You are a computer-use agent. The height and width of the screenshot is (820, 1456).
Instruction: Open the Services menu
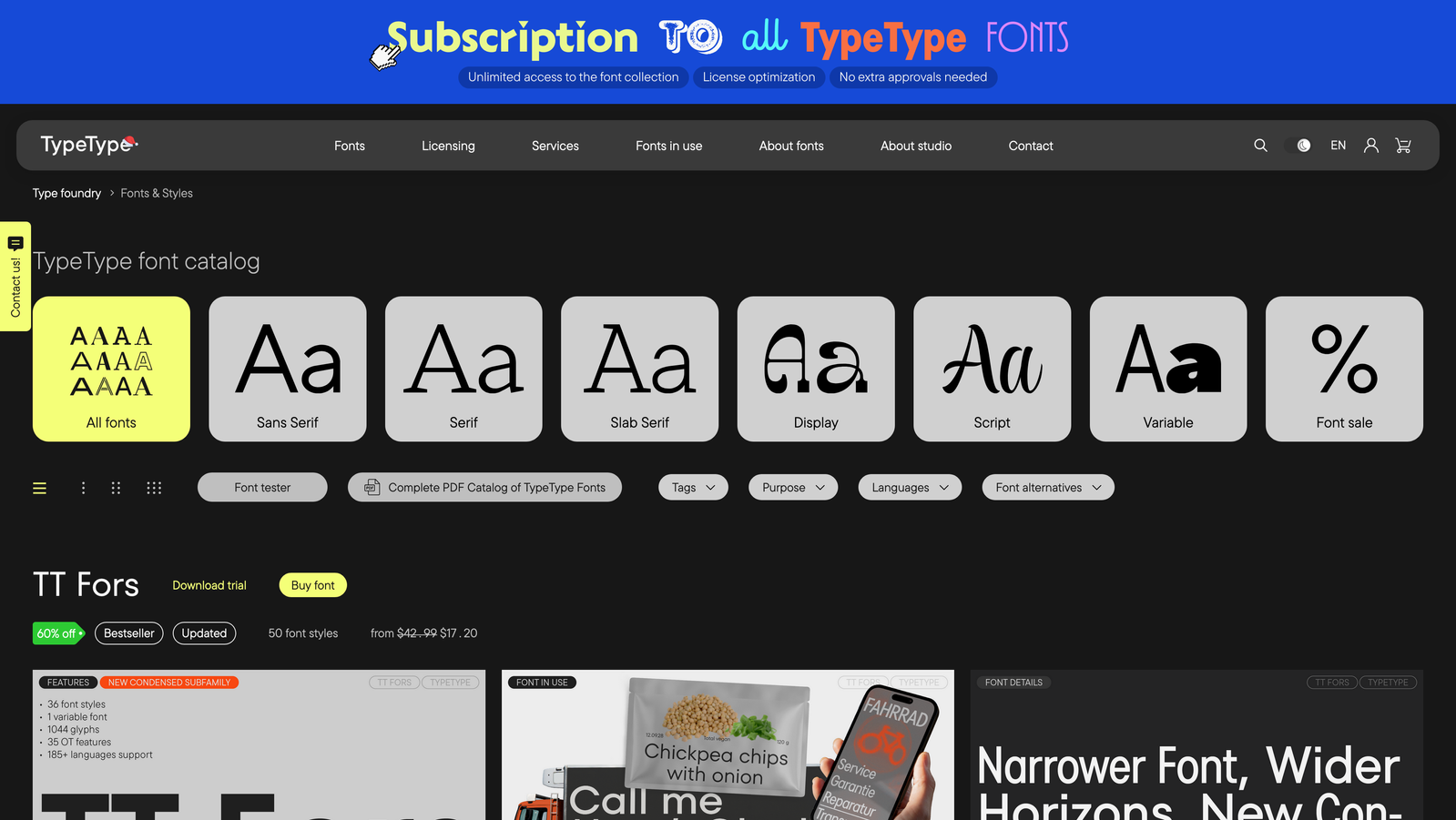(555, 146)
